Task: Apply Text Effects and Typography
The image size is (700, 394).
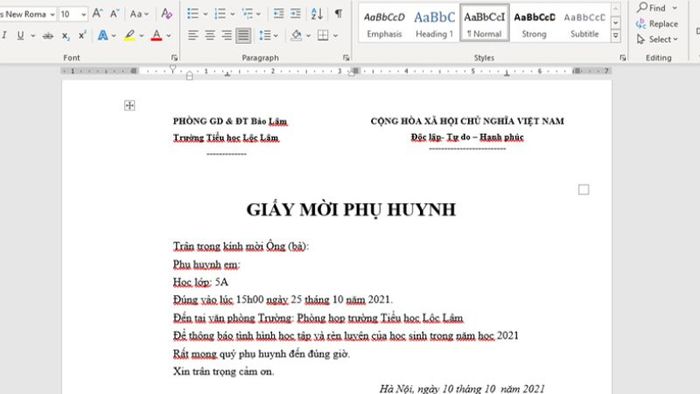Action: click(103, 35)
